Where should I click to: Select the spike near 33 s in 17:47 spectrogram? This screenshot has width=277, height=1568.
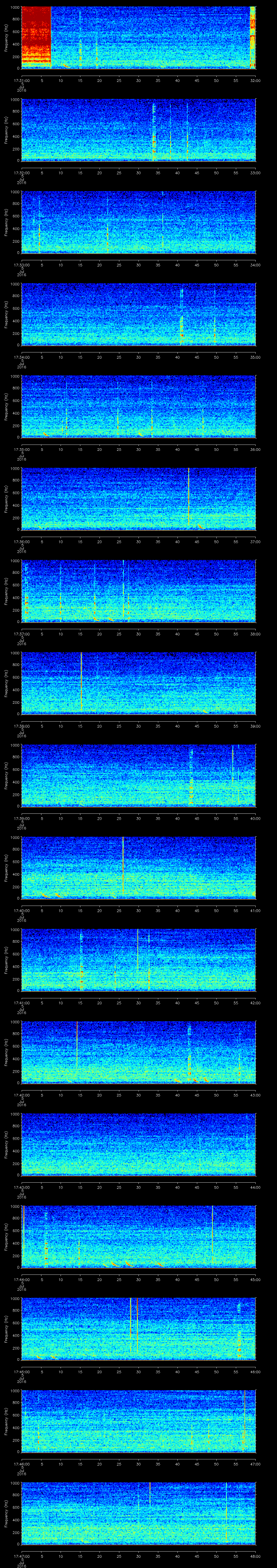point(150,1493)
